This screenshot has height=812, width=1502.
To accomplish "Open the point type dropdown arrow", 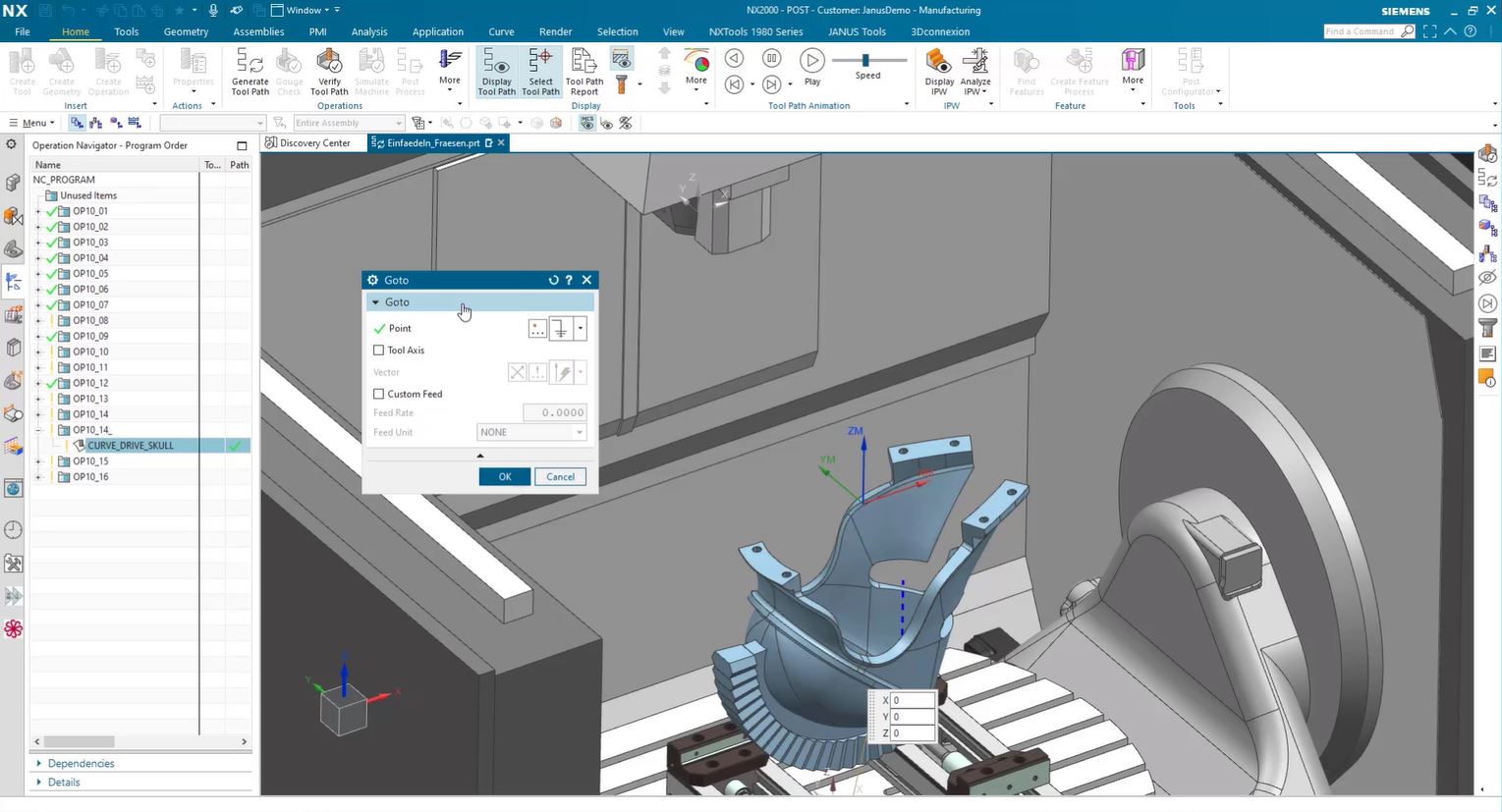I will [581, 329].
